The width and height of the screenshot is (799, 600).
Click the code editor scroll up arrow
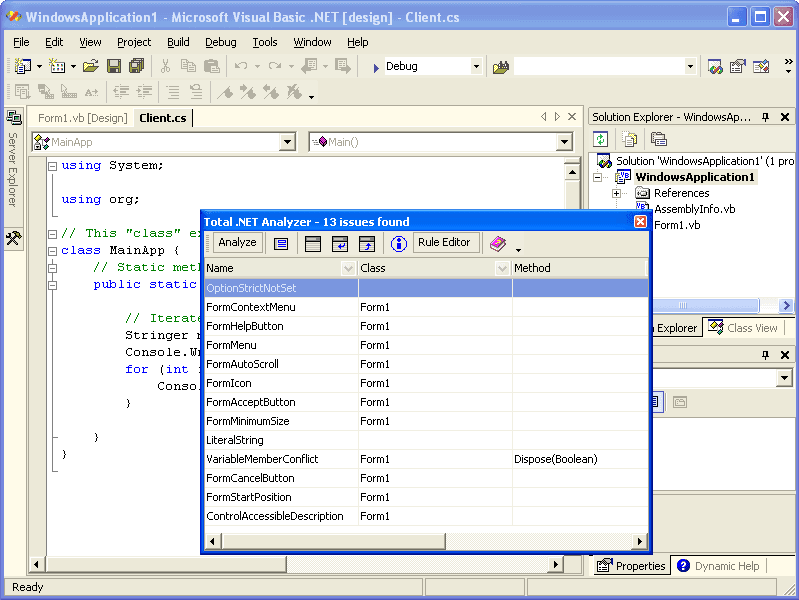coord(572,173)
